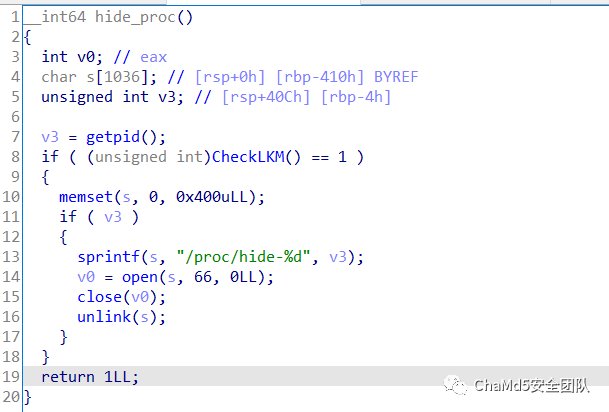
Task: Click the [rbp-4h] comment on line 5
Action: click(x=356, y=97)
